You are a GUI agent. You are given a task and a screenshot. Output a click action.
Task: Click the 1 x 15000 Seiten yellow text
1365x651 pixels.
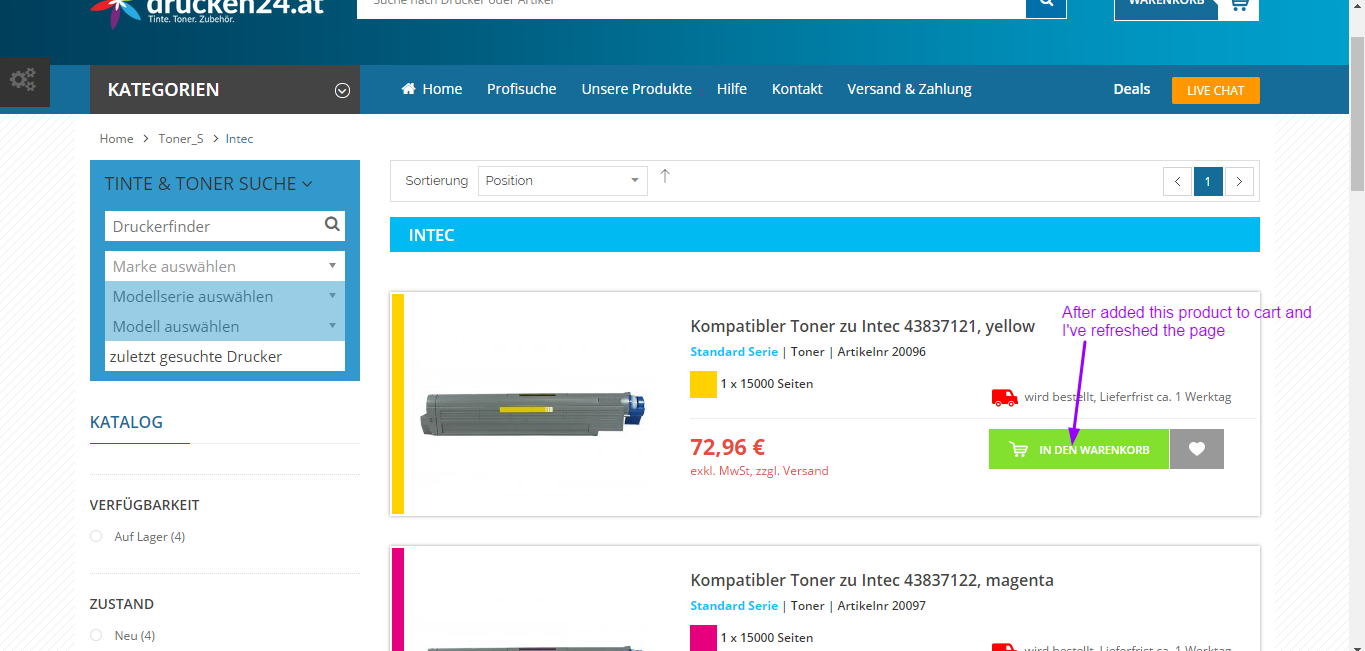pyautogui.click(x=767, y=384)
